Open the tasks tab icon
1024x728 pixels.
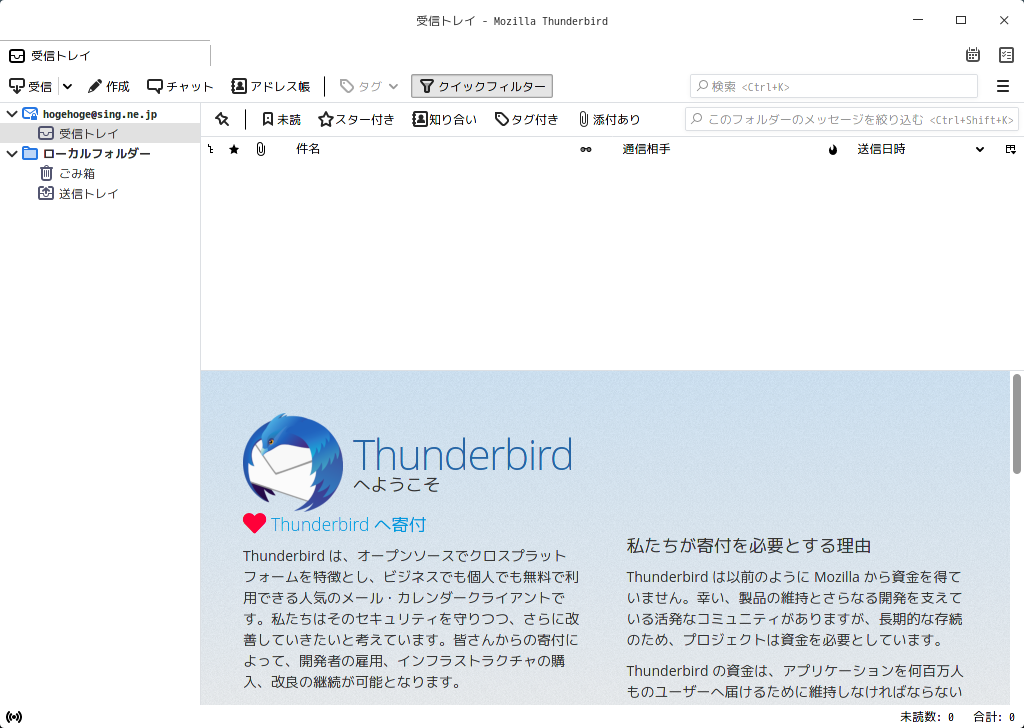tap(1006, 55)
